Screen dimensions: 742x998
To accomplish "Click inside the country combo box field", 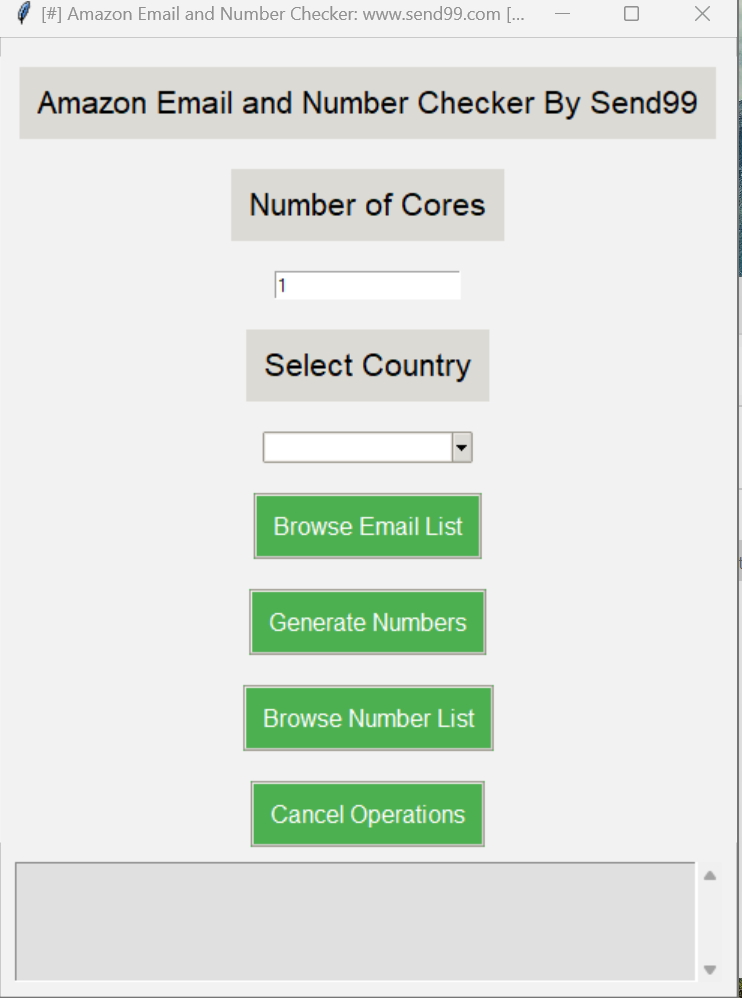I will pyautogui.click(x=357, y=448).
